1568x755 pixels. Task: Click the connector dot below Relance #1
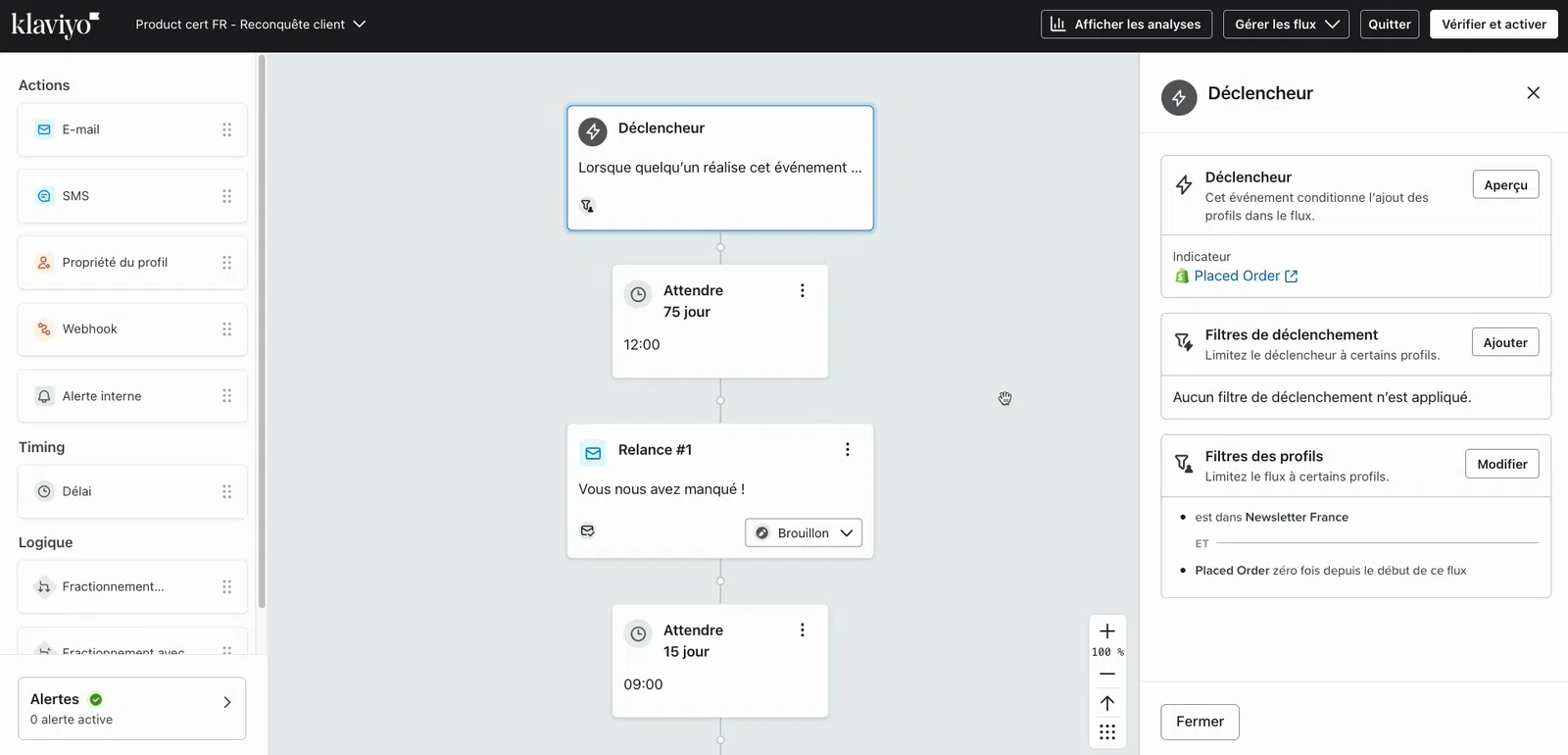coord(720,581)
